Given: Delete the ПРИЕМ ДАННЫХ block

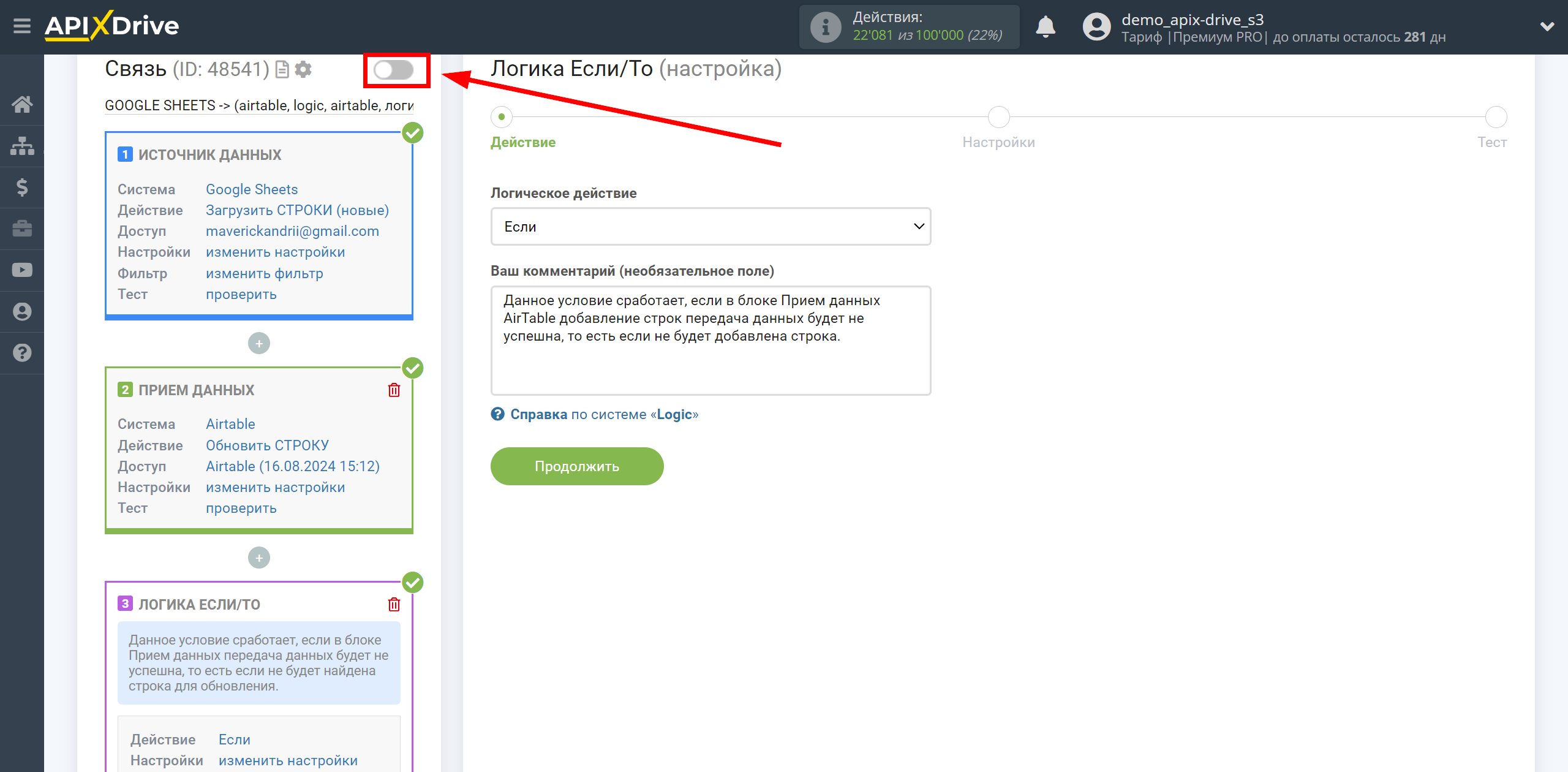Looking at the screenshot, I should pyautogui.click(x=396, y=390).
